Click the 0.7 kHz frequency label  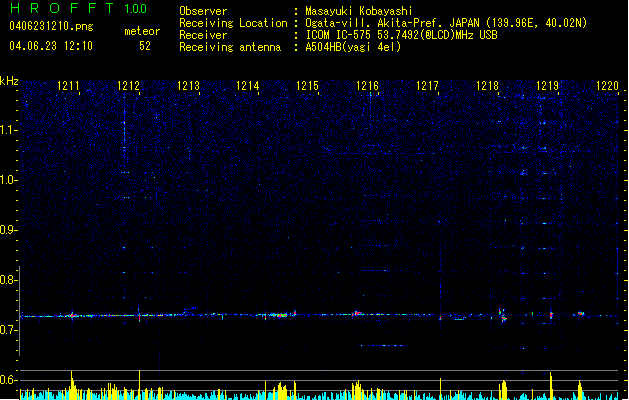coord(8,330)
